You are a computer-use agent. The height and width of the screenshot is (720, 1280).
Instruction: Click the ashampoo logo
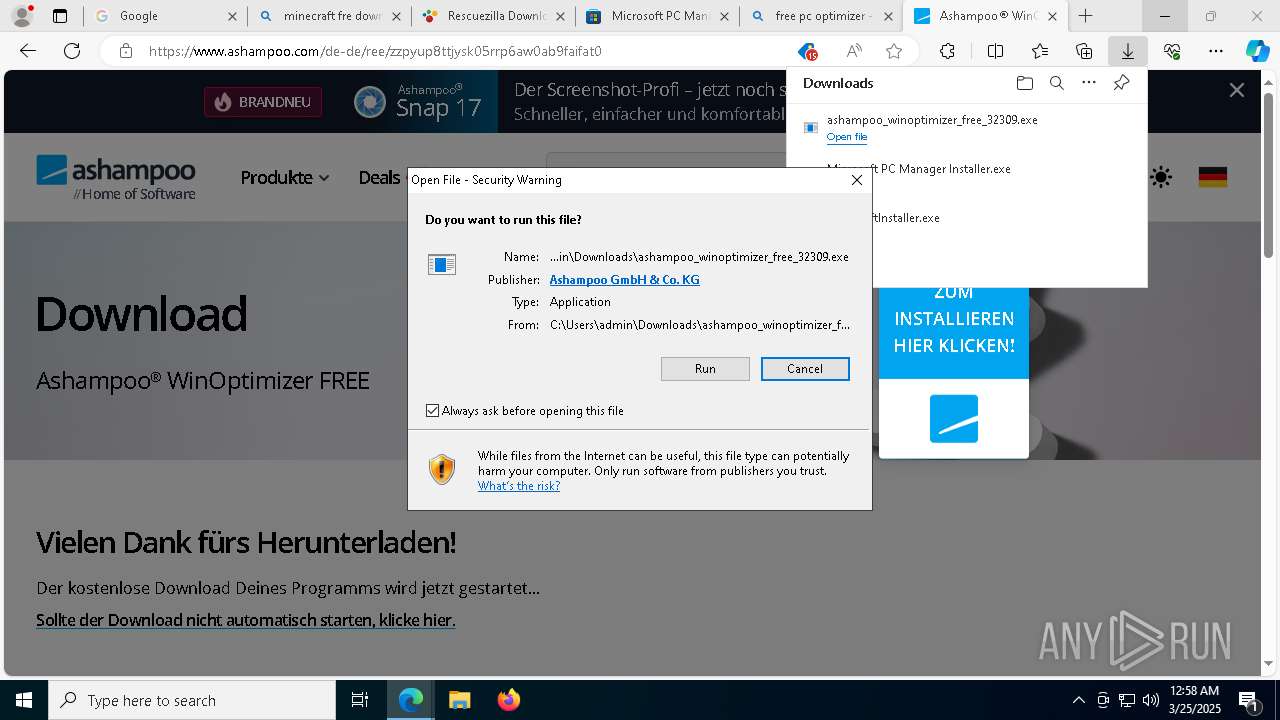[x=116, y=177]
